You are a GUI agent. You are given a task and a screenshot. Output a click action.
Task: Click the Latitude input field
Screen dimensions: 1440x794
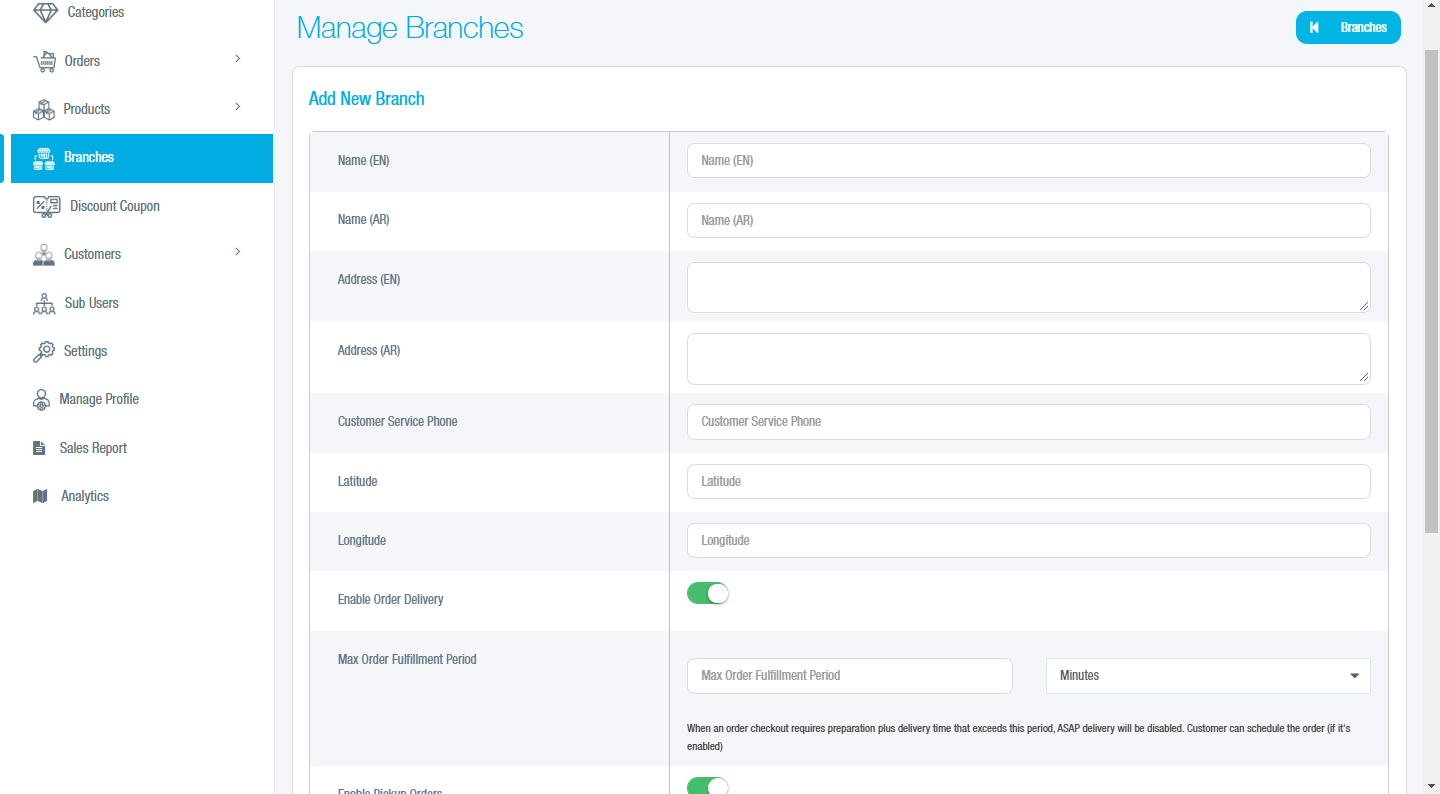pos(1028,481)
